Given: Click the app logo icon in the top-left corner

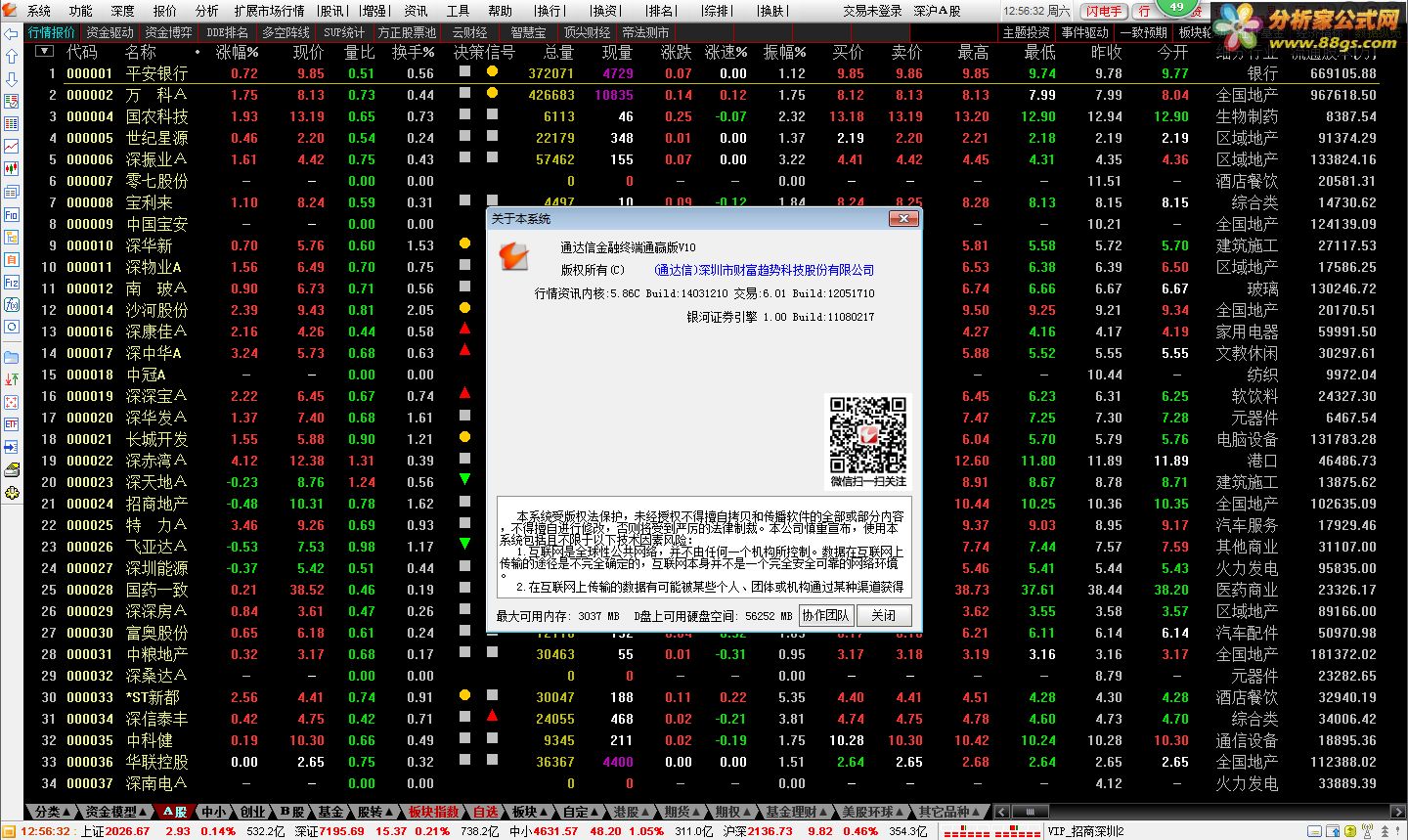Looking at the screenshot, I should [10, 10].
